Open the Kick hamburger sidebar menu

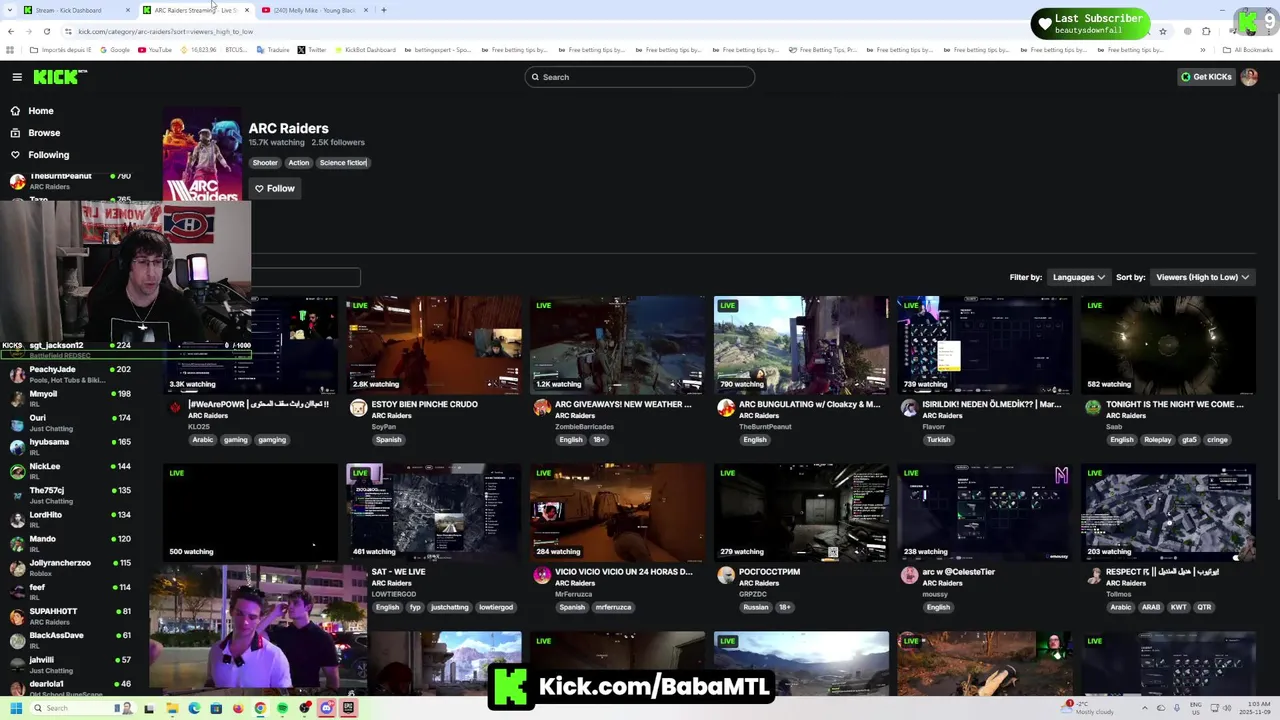click(17, 77)
